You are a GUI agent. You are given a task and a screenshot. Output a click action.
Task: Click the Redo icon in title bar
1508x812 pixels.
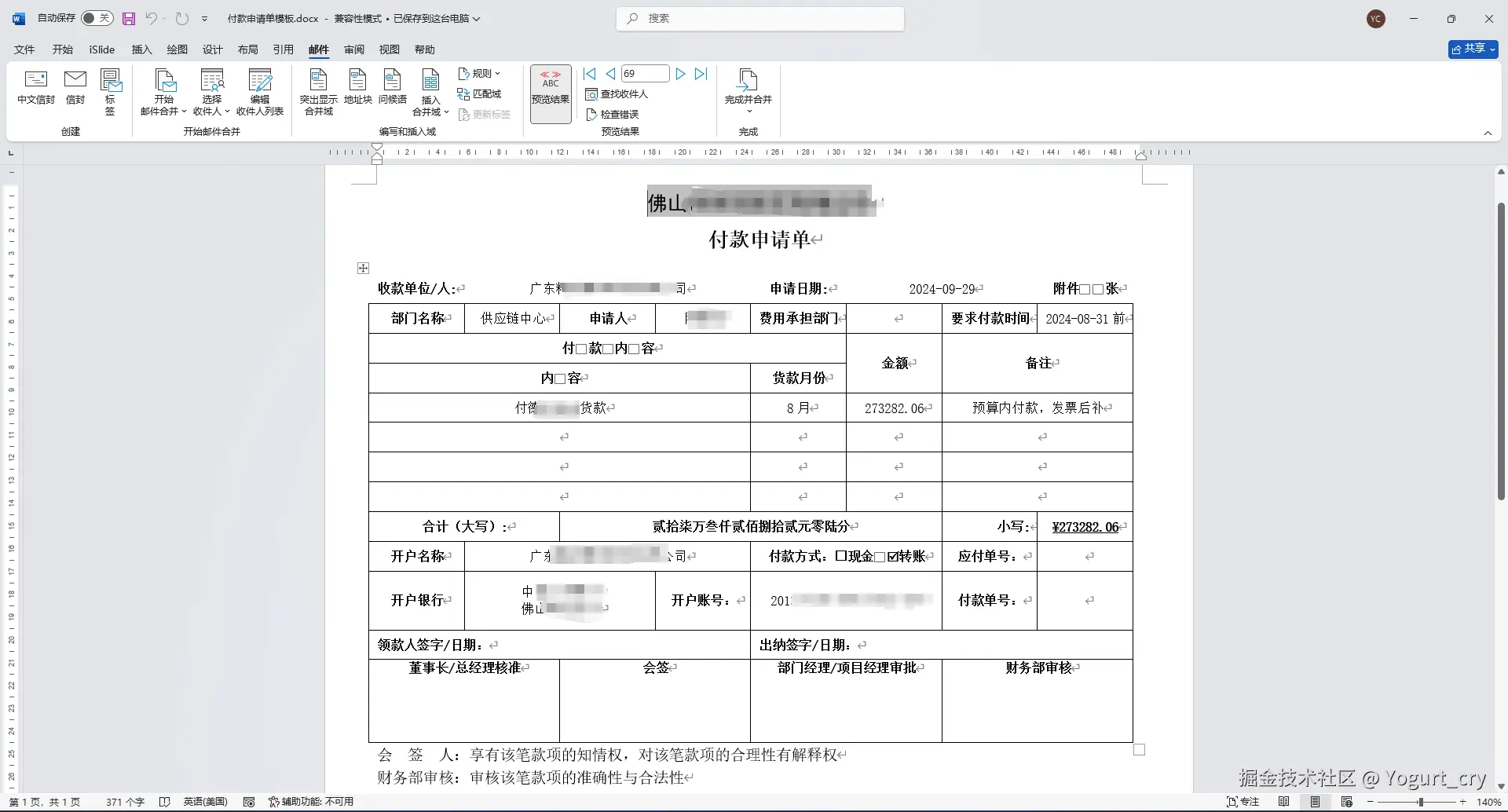point(182,18)
